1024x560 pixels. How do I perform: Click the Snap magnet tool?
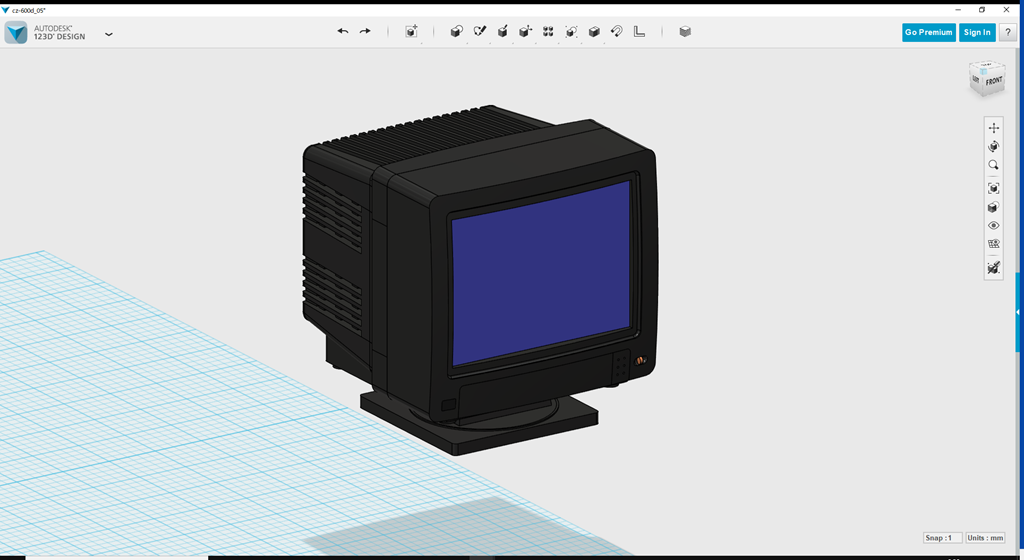click(x=617, y=32)
